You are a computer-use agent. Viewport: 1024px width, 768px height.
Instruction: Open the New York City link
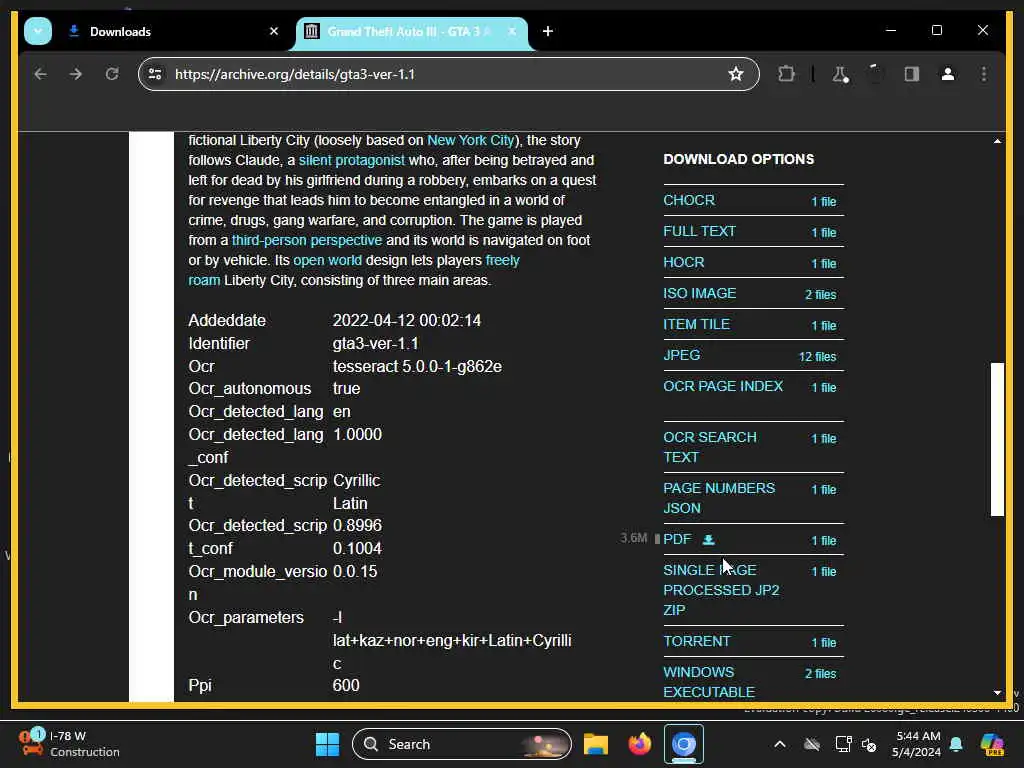(x=470, y=140)
